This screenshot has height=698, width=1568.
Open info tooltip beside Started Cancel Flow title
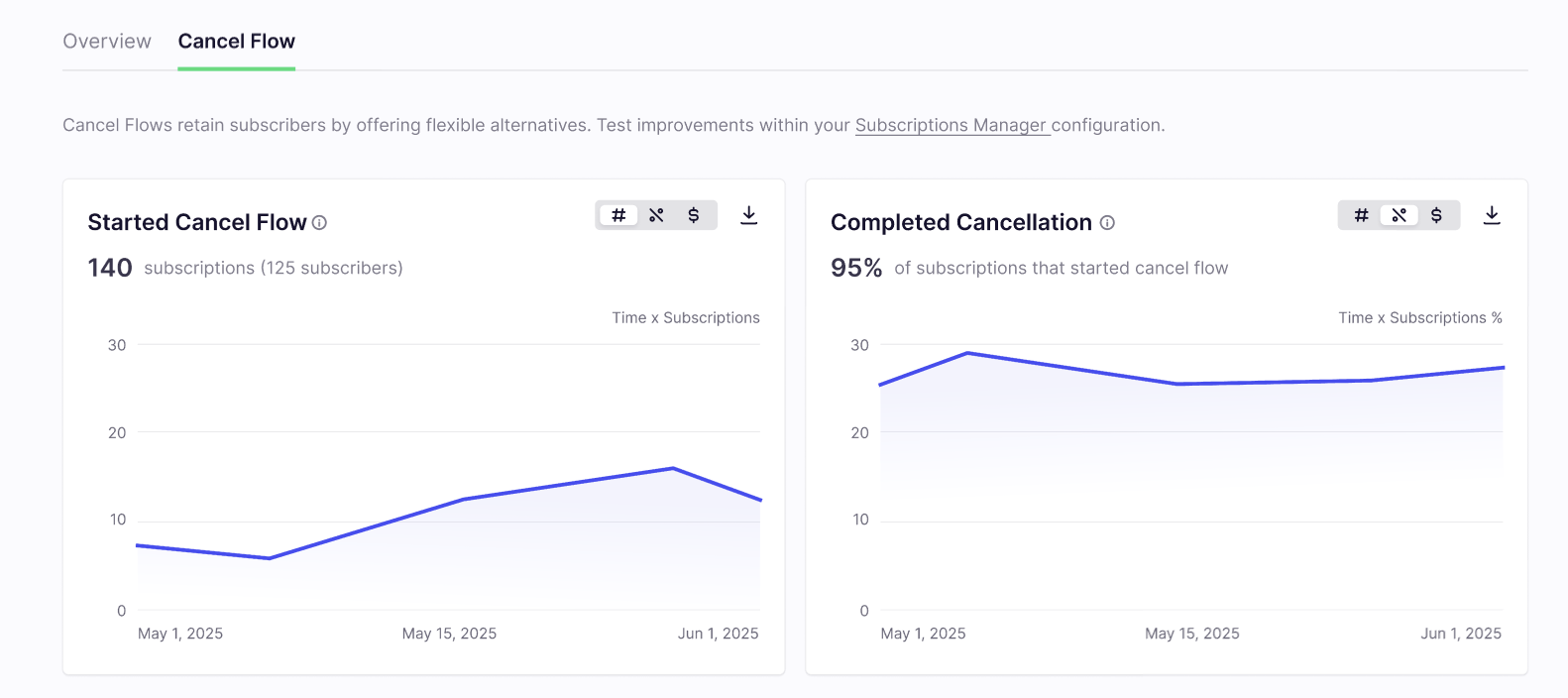tap(319, 223)
